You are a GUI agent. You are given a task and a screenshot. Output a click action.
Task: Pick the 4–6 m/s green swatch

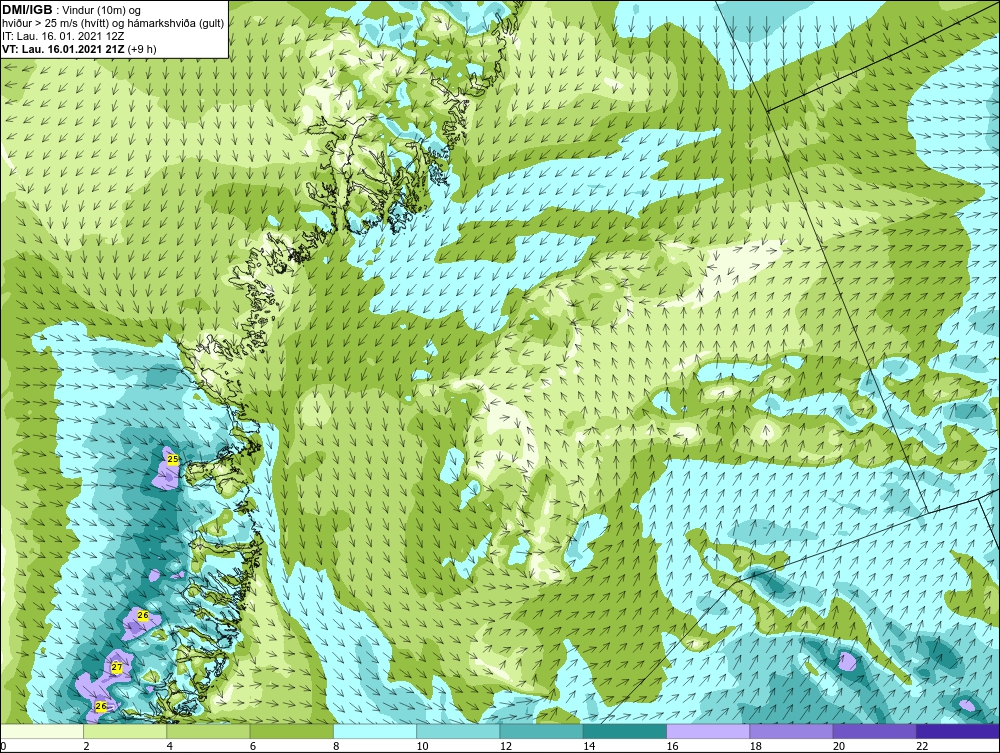(x=209, y=731)
